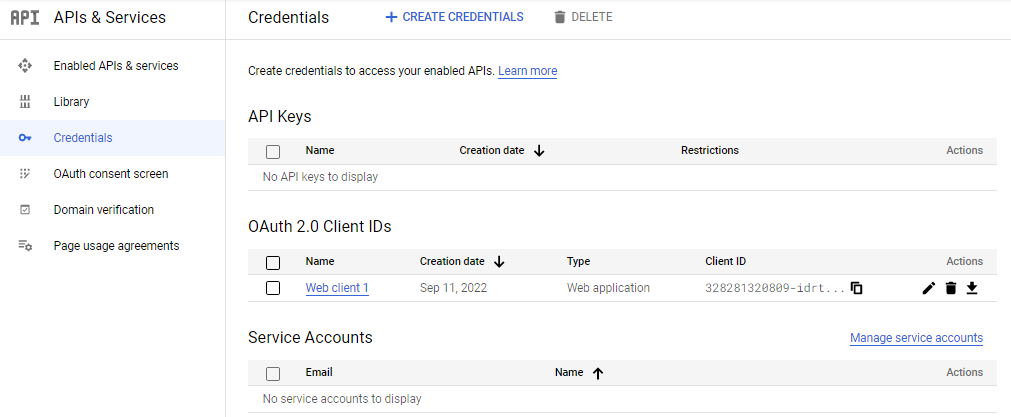Click the Type column header
The width and height of the screenshot is (1011, 417).
point(578,261)
